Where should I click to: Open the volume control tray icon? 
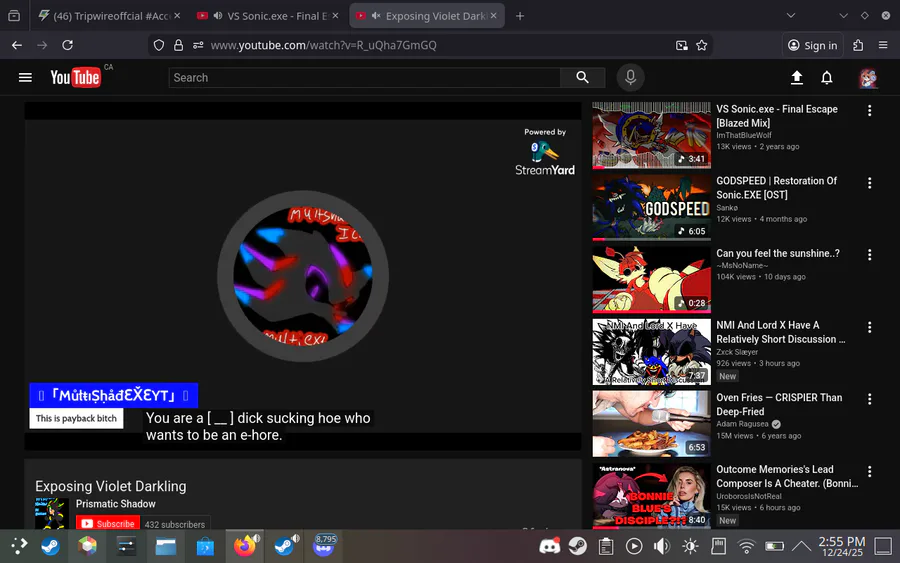(x=662, y=546)
